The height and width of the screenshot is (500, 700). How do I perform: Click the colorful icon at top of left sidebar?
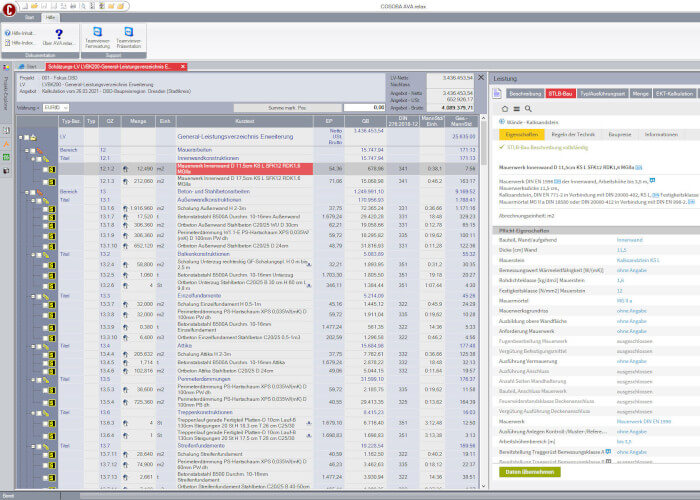[6, 67]
